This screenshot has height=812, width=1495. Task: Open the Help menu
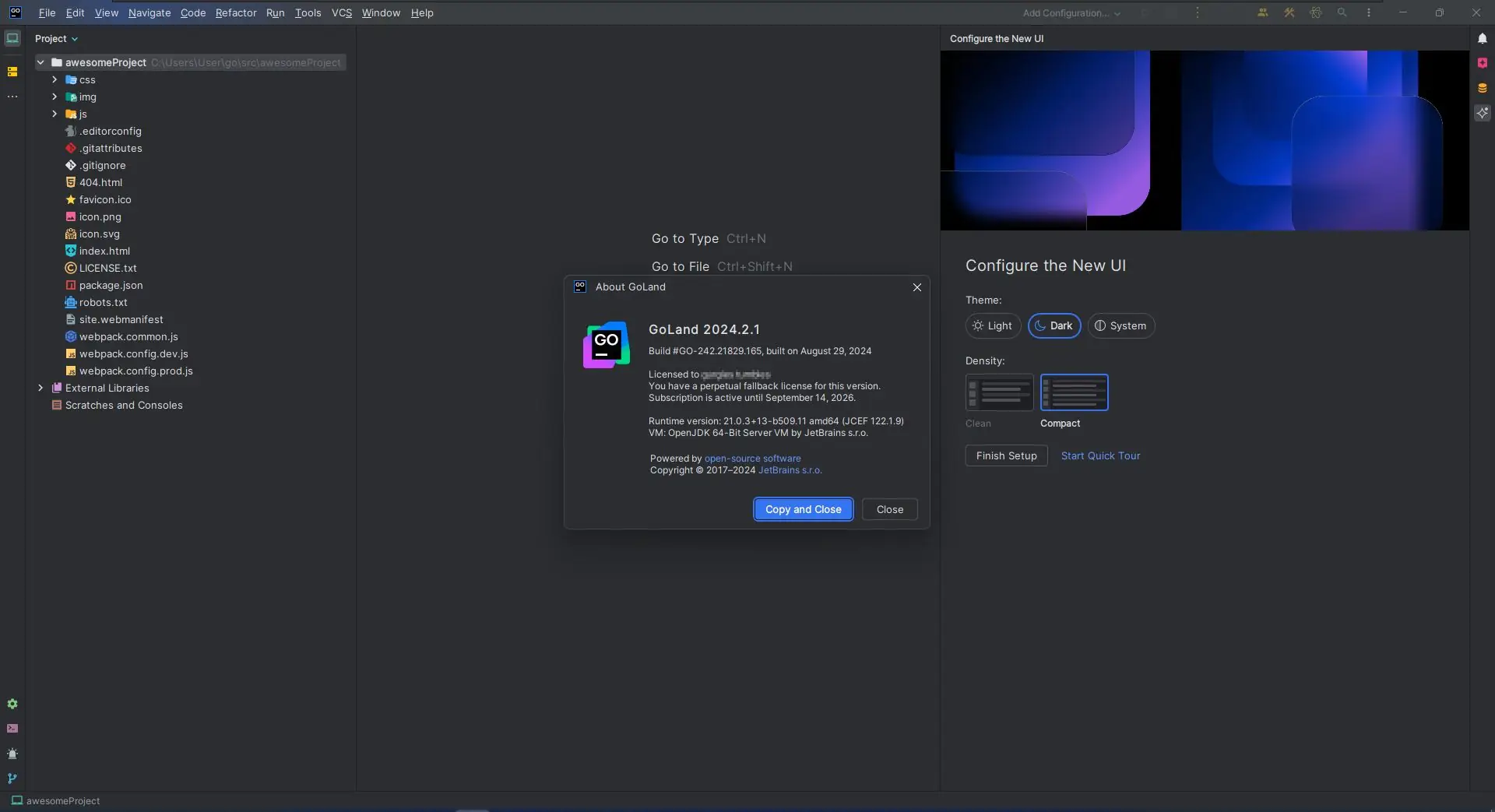pyautogui.click(x=422, y=12)
